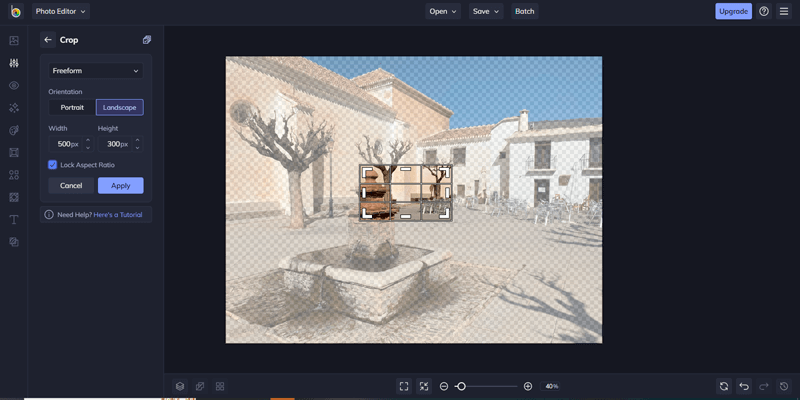
Task: Open the Batch menu item
Action: (x=524, y=11)
